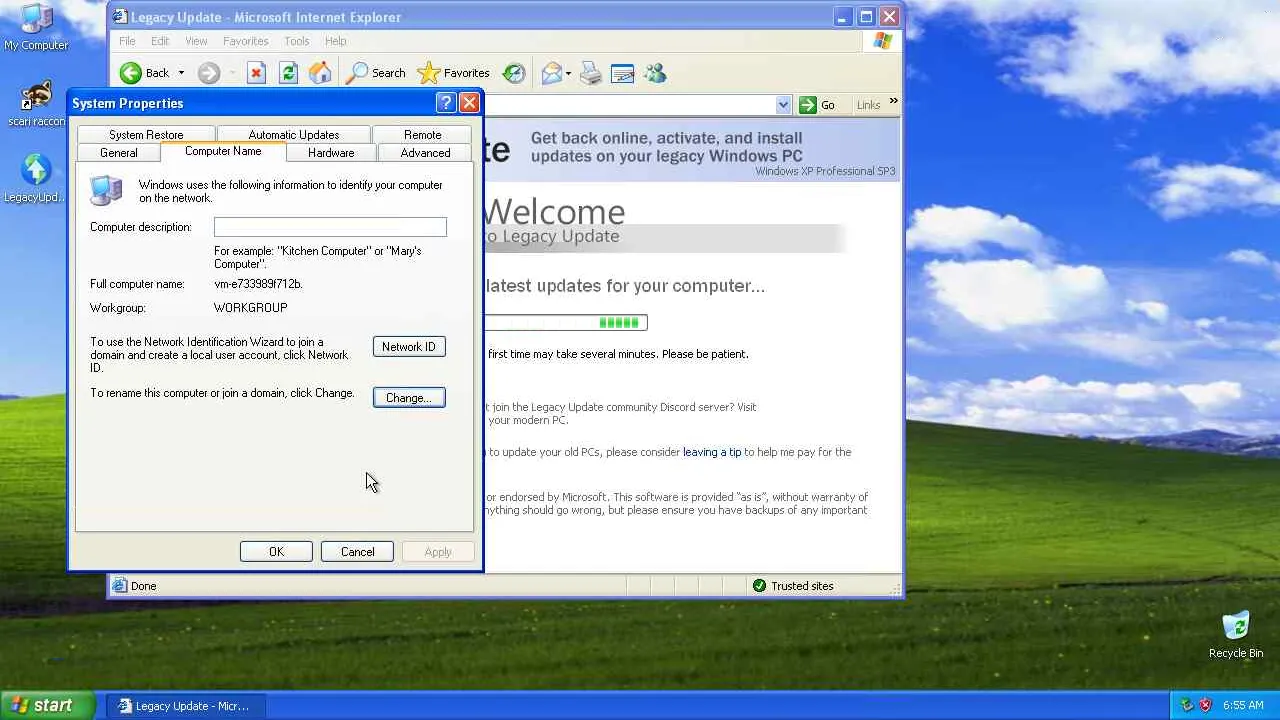
Task: Open the Edit menu in Internet Explorer
Action: click(160, 41)
